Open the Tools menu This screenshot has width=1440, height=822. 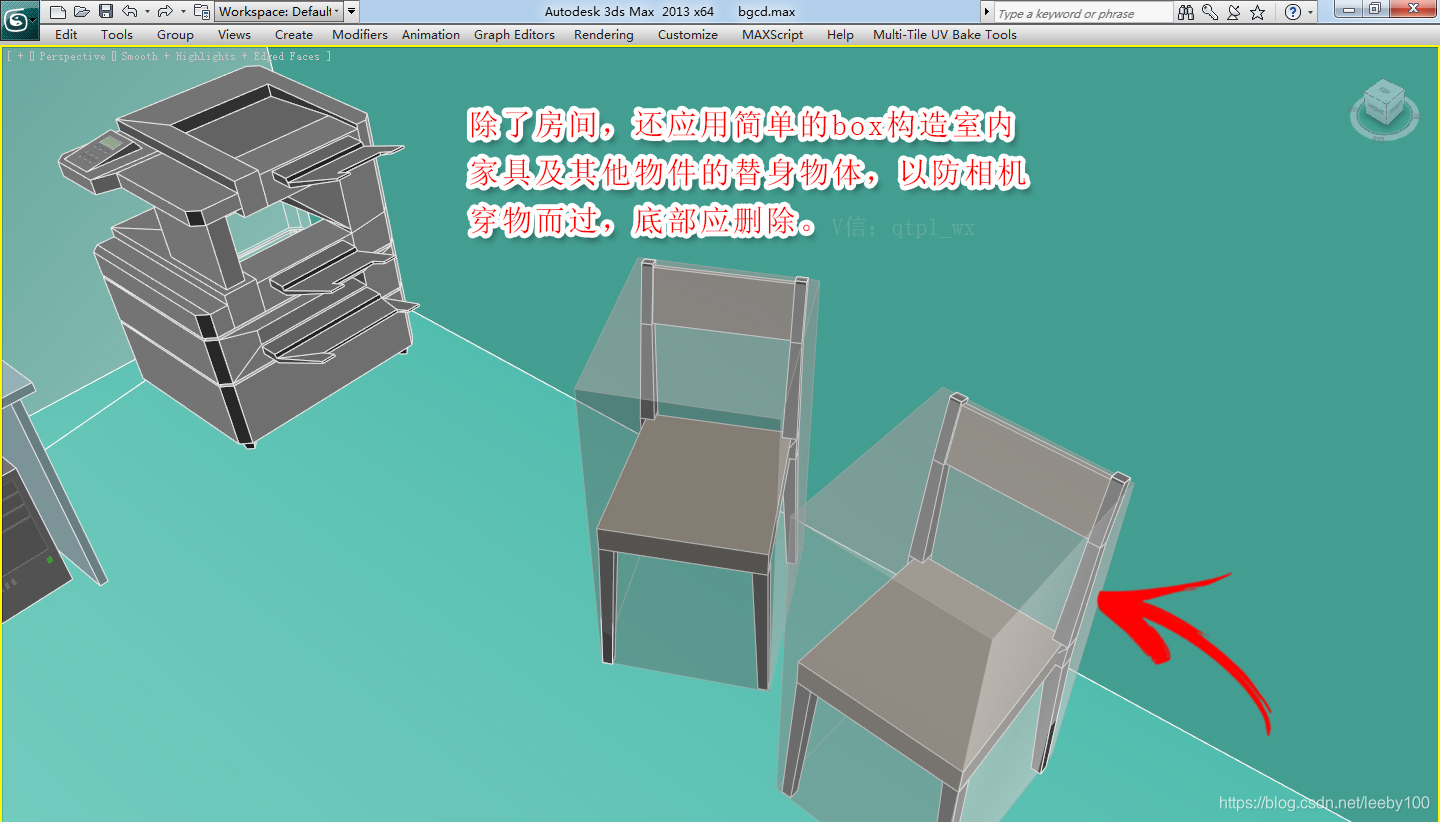click(117, 34)
